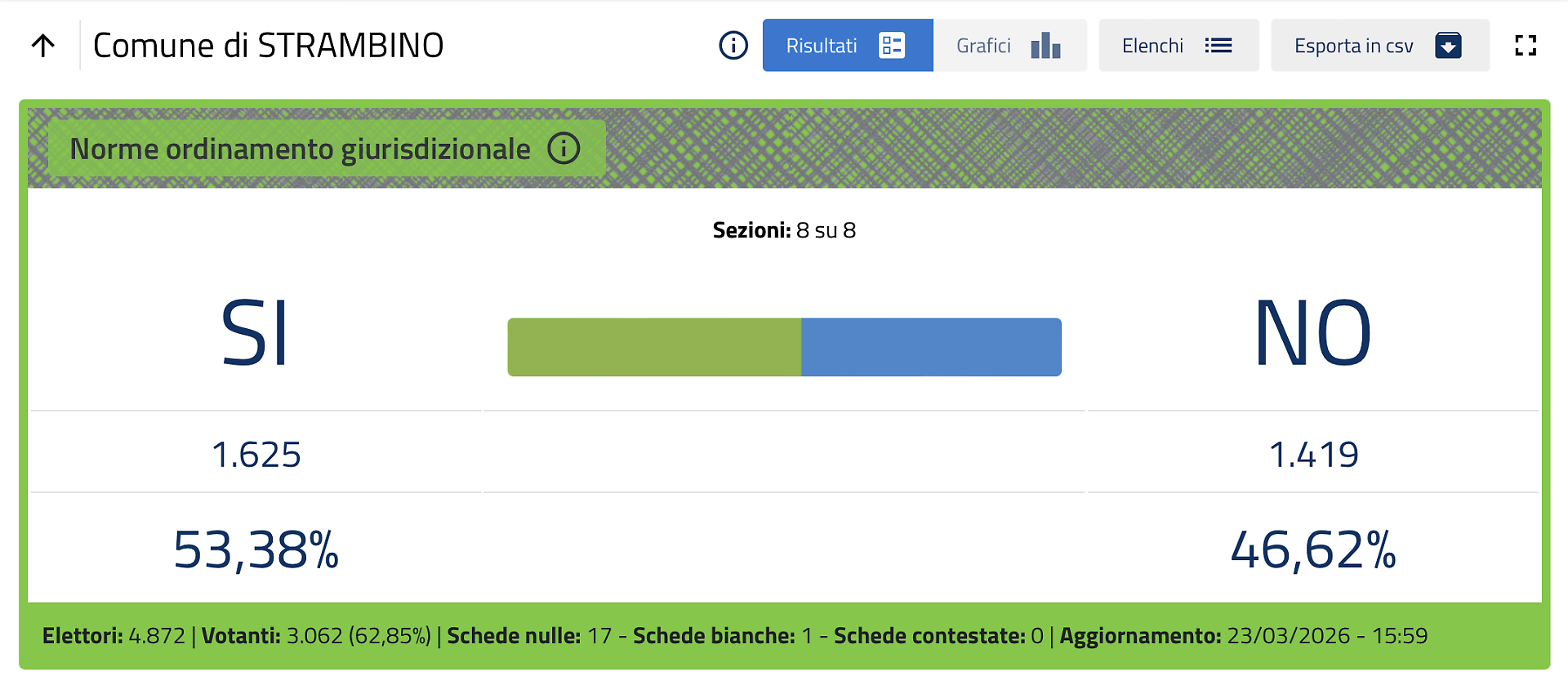Click the NO vote count 1.419
This screenshot has width=1568, height=676.
tap(1313, 455)
